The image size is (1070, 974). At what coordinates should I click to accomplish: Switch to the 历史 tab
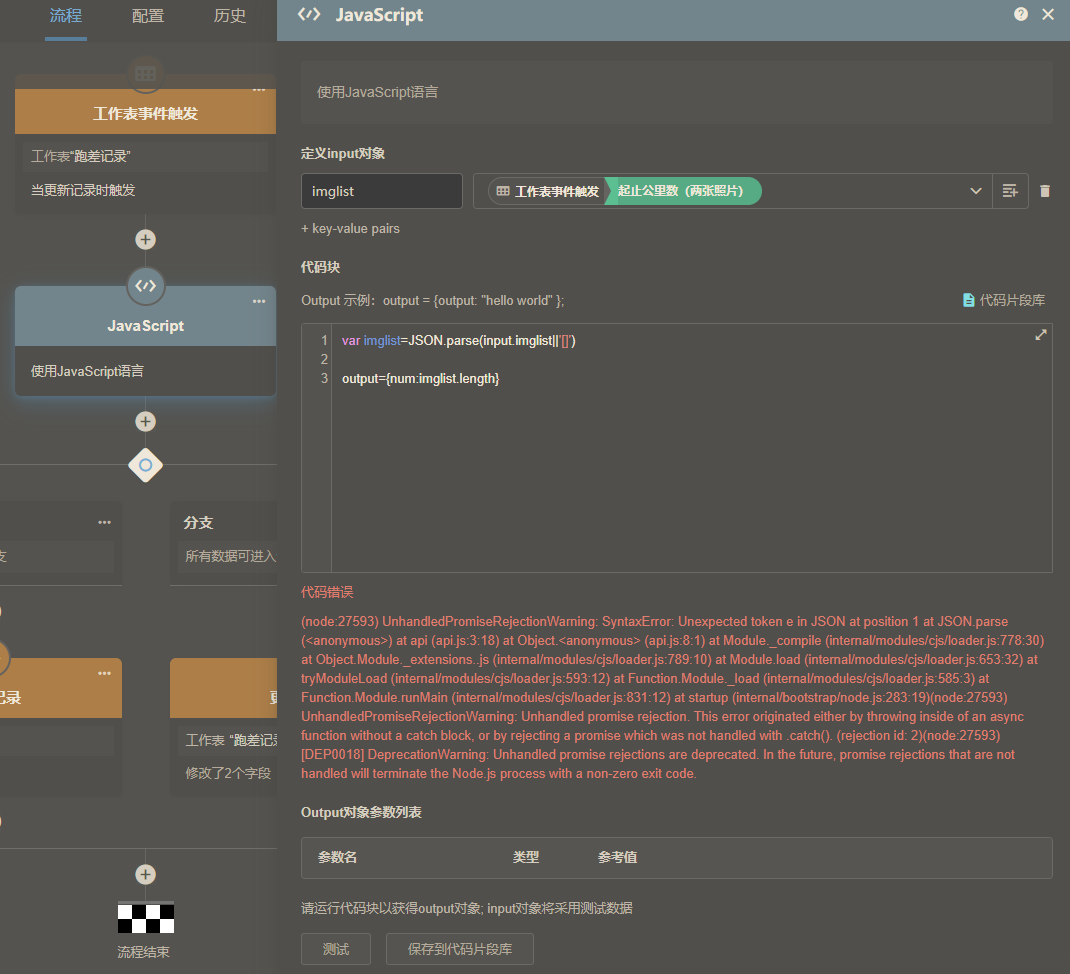(x=230, y=16)
